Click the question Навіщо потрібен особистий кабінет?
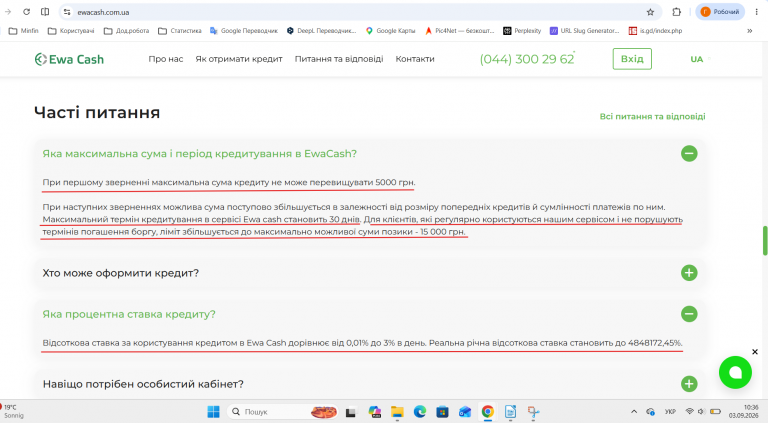Image resolution: width=768 pixels, height=423 pixels. point(143,384)
